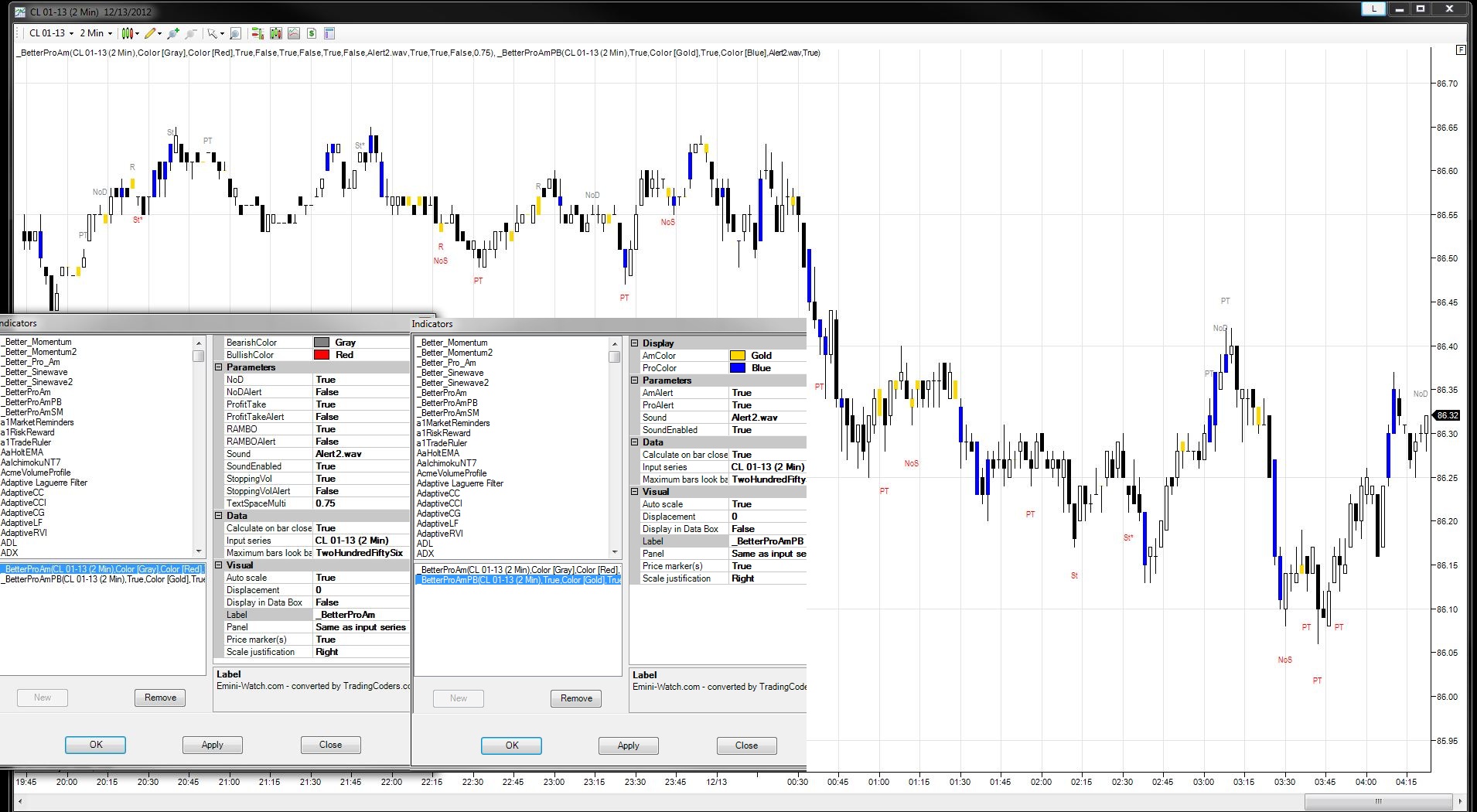Collapse Parameters section in left Indicators dialog
Viewport: 1477px width, 812px height.
[219, 367]
